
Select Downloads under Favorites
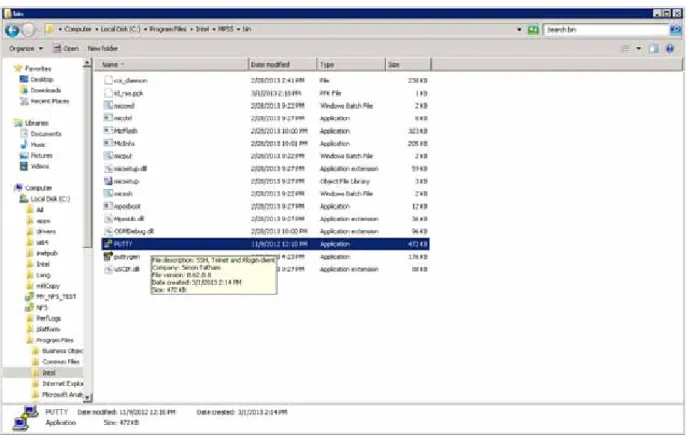pos(46,91)
